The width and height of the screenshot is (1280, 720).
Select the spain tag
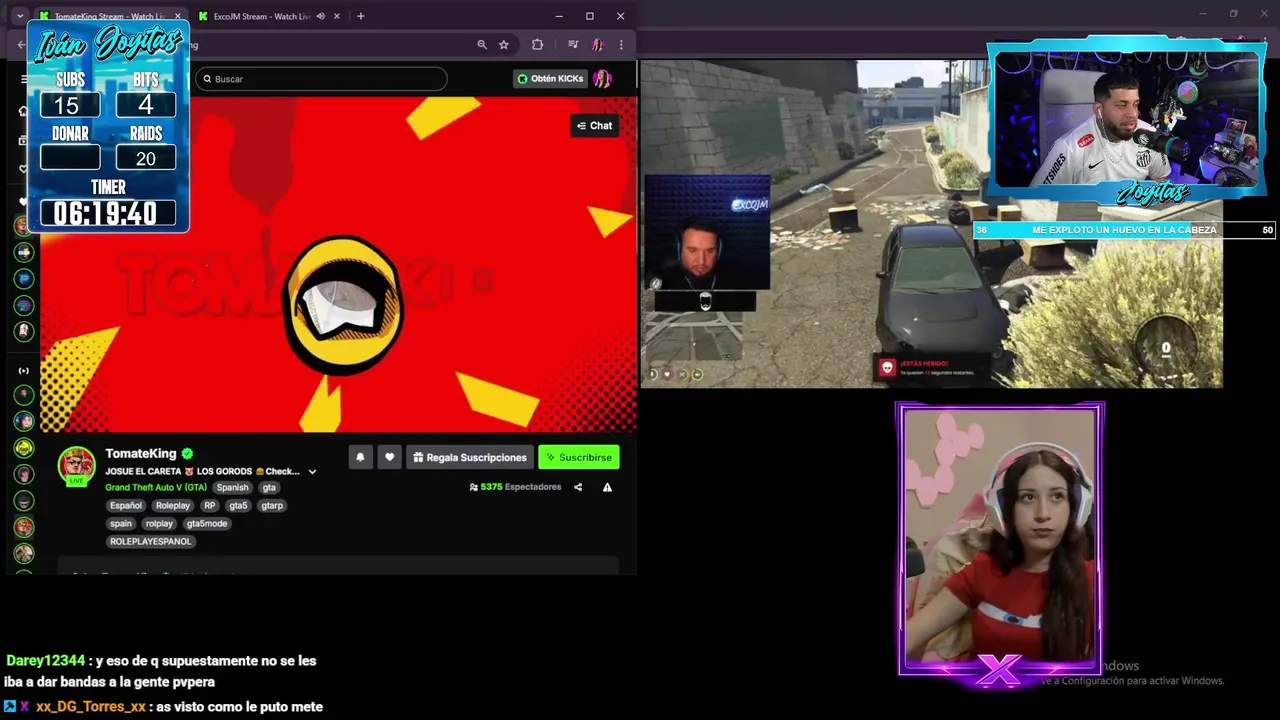[x=121, y=524]
